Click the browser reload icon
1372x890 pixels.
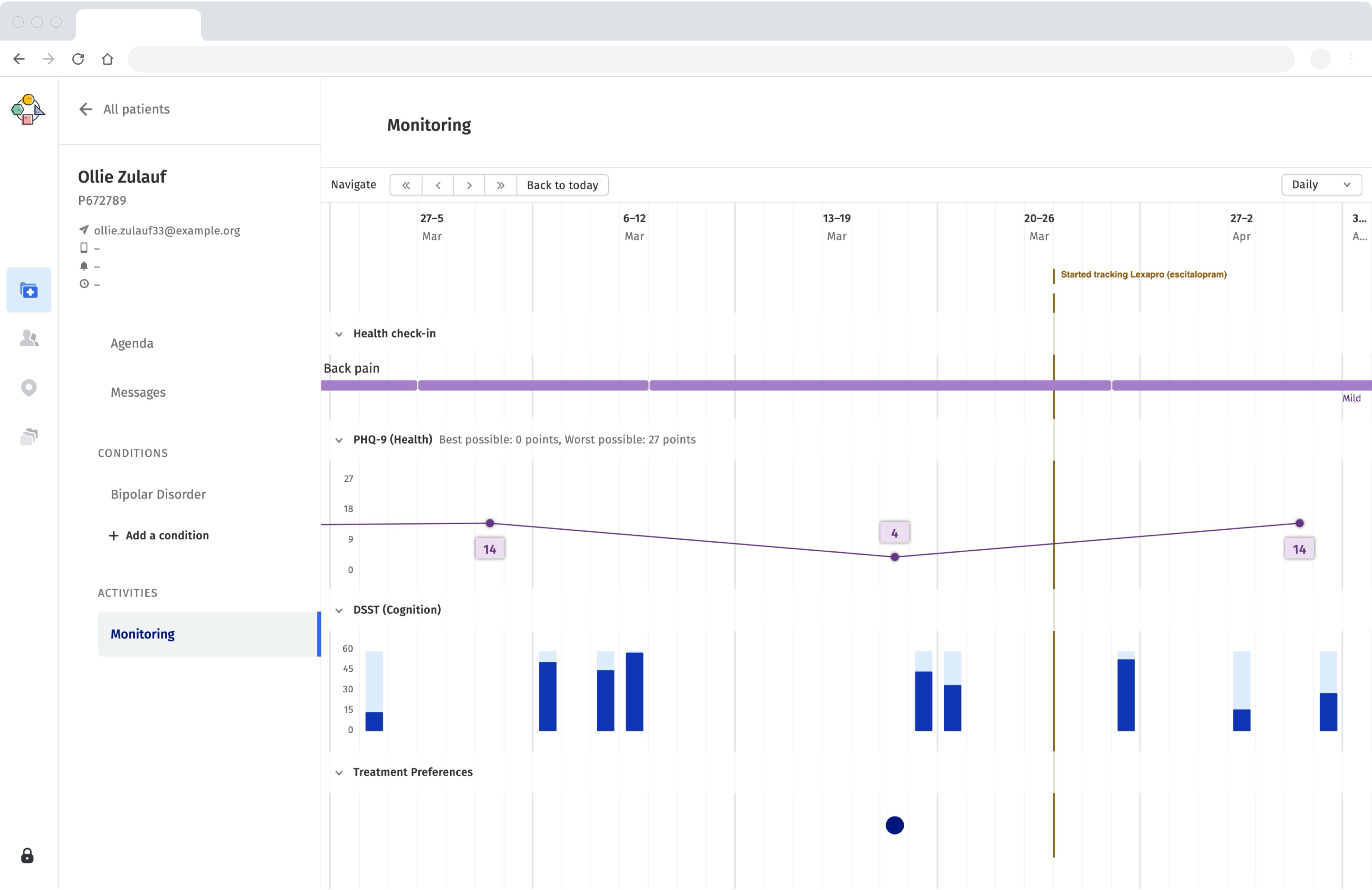tap(78, 59)
